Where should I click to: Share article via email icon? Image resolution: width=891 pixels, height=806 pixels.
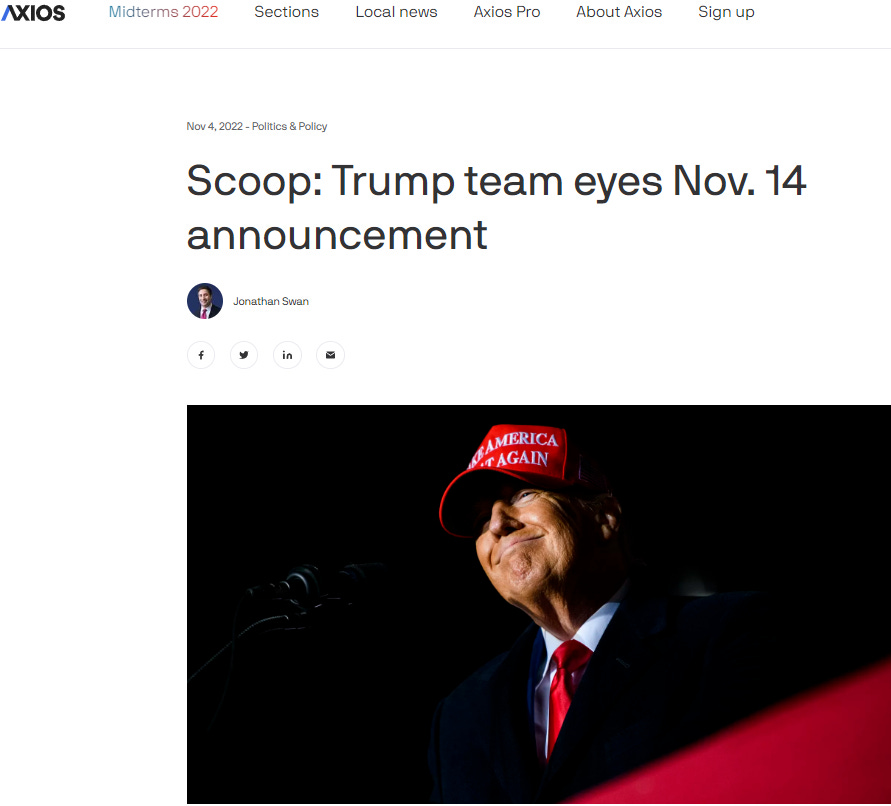[x=331, y=355]
